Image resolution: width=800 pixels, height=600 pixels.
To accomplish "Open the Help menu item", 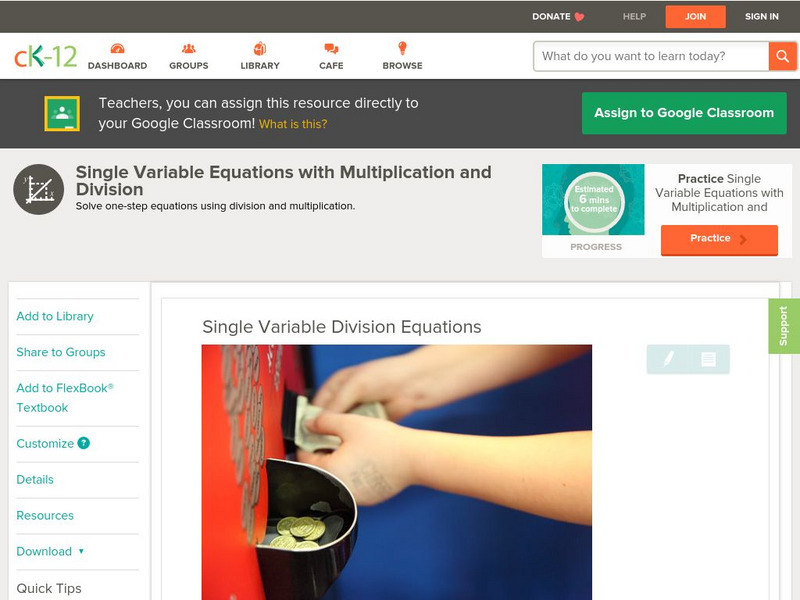I will [634, 16].
